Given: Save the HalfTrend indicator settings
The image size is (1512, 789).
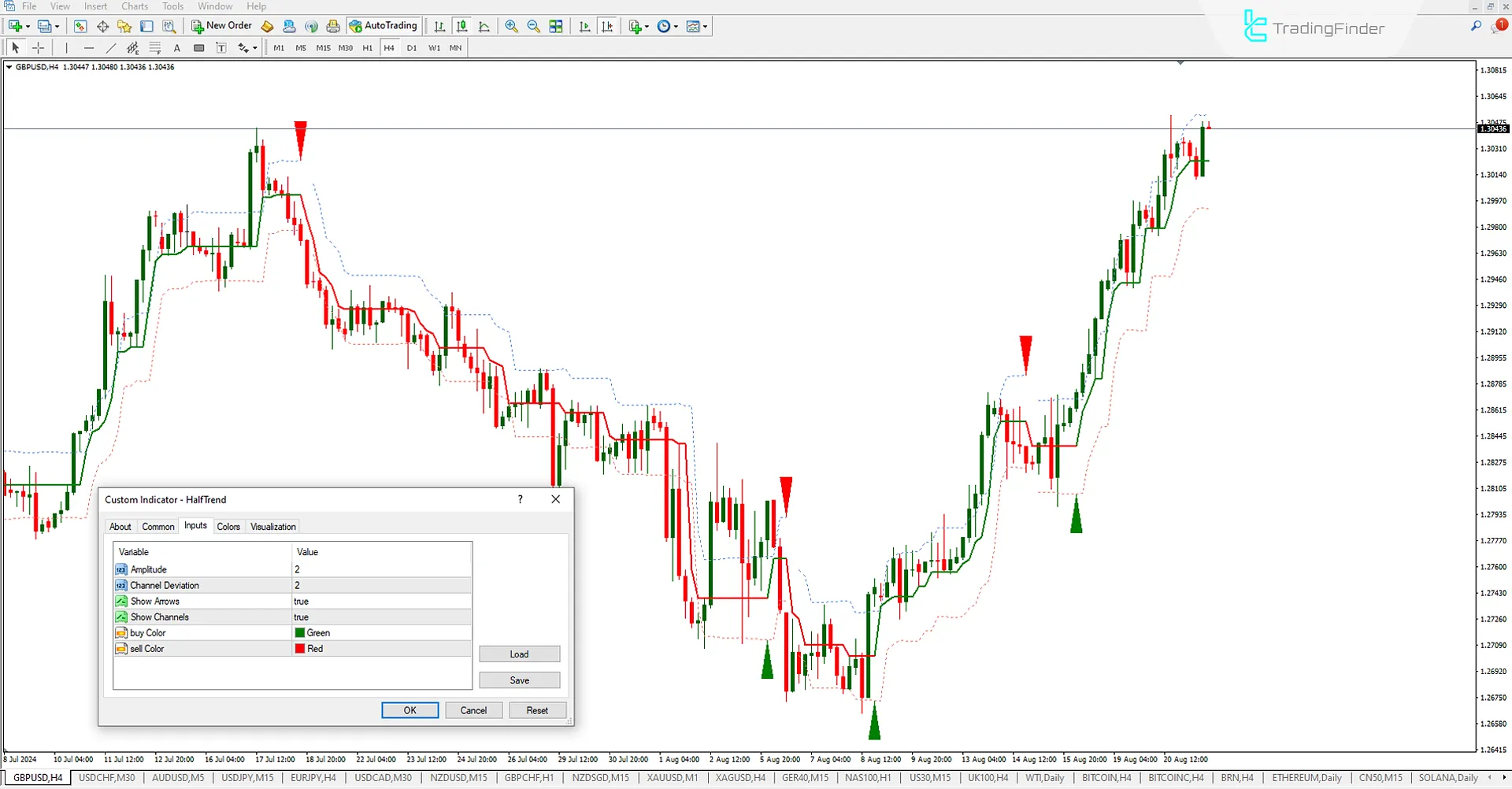Looking at the screenshot, I should point(519,680).
